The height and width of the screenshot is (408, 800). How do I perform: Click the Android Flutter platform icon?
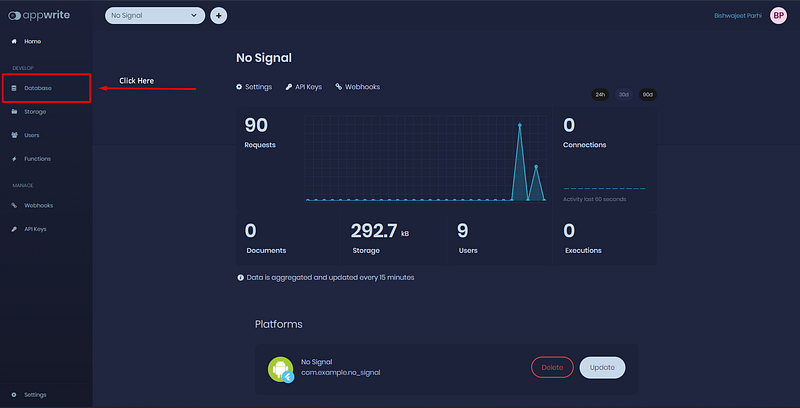(281, 370)
